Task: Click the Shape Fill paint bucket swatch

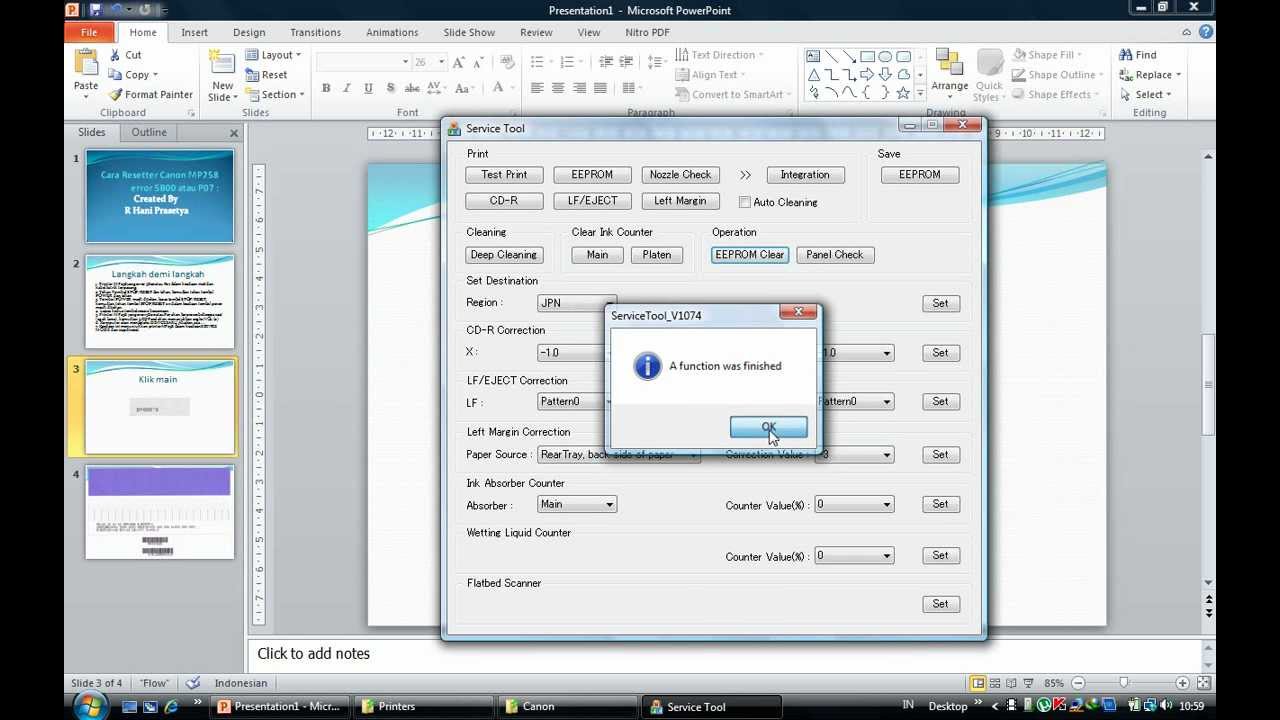Action: click(1019, 55)
